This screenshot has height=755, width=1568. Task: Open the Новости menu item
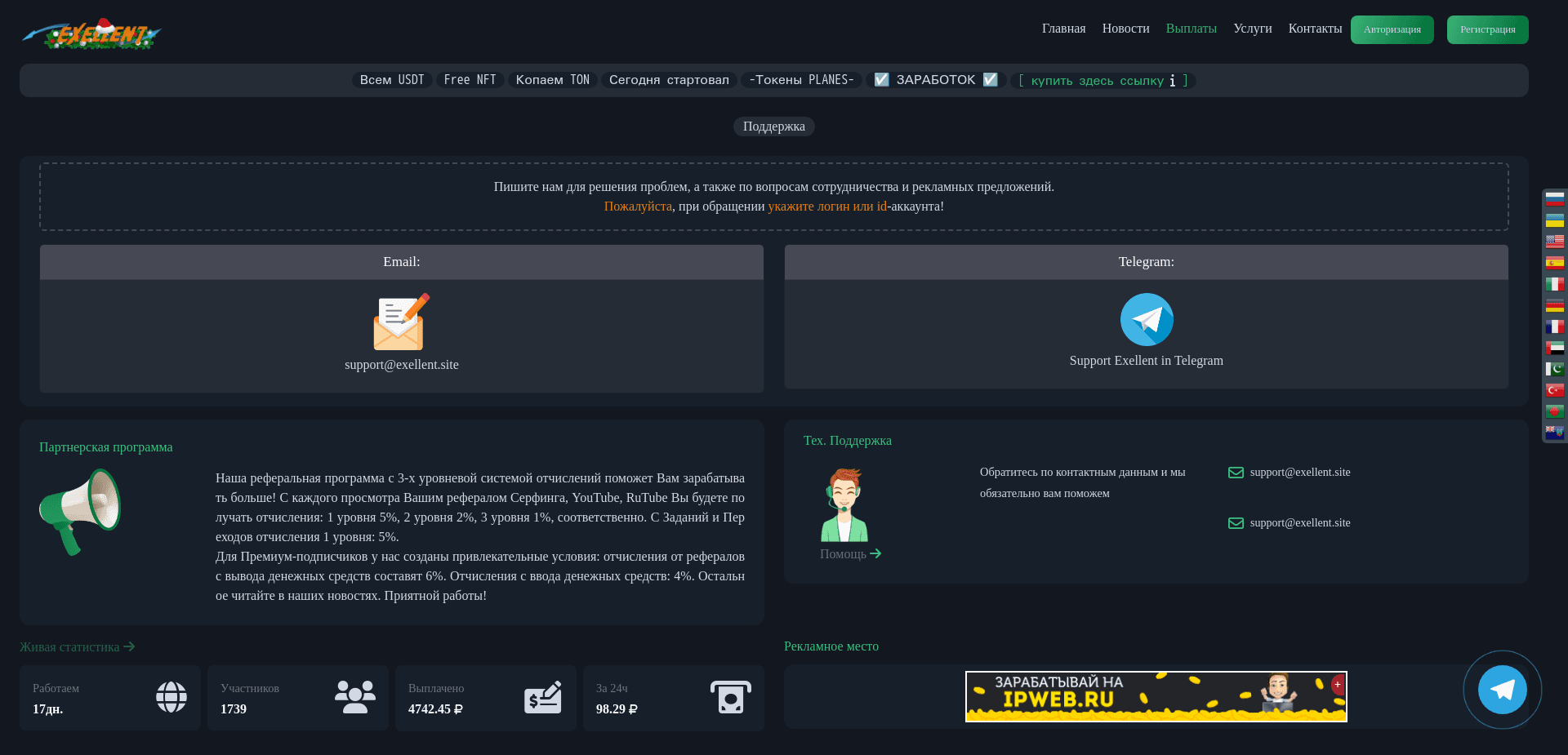[x=1125, y=28]
